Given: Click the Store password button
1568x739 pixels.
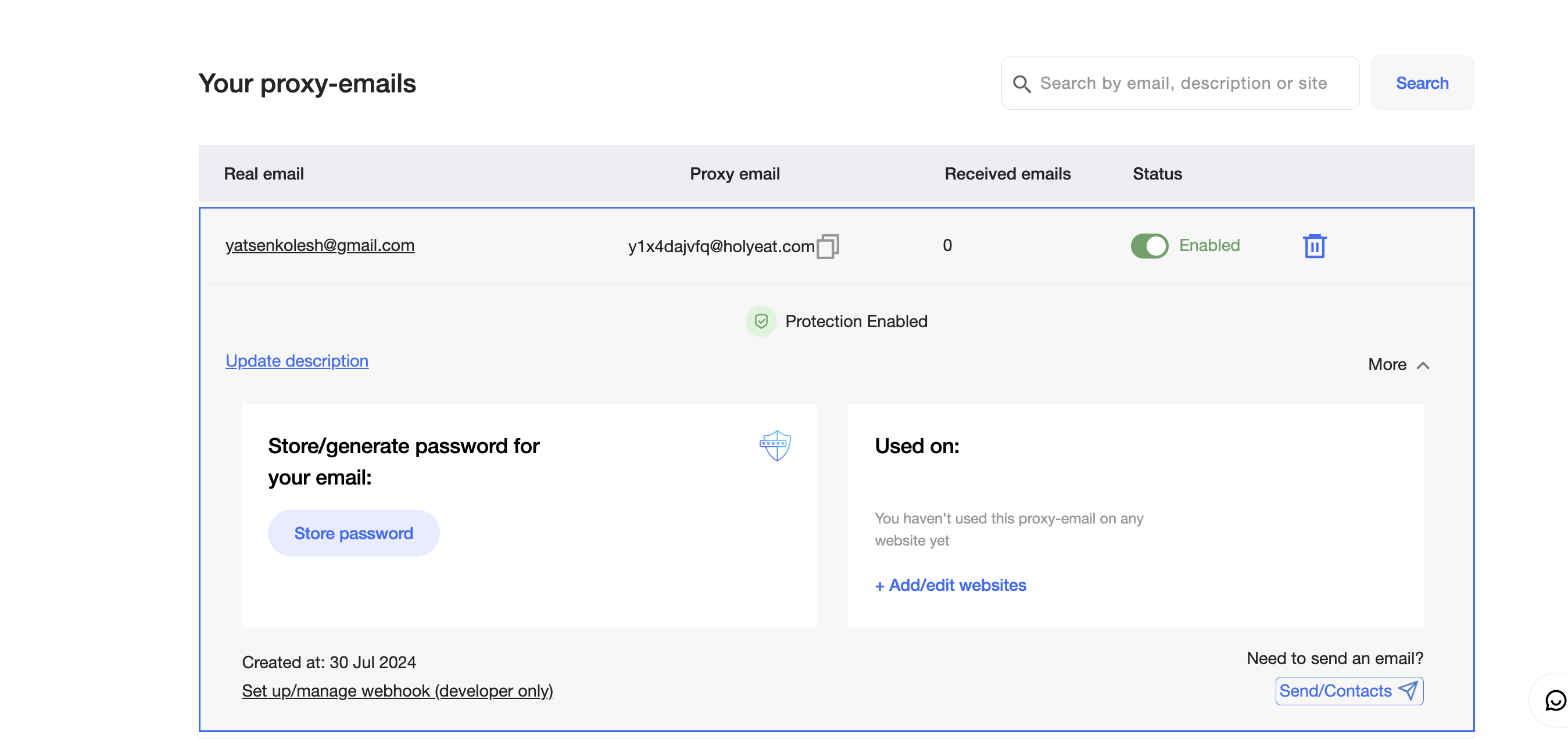Looking at the screenshot, I should tap(353, 533).
